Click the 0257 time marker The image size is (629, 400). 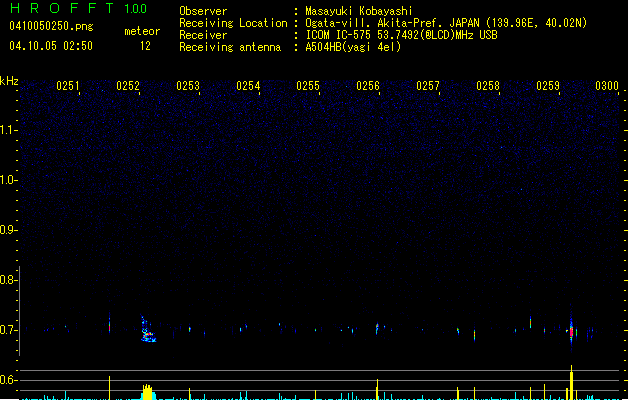(428, 86)
